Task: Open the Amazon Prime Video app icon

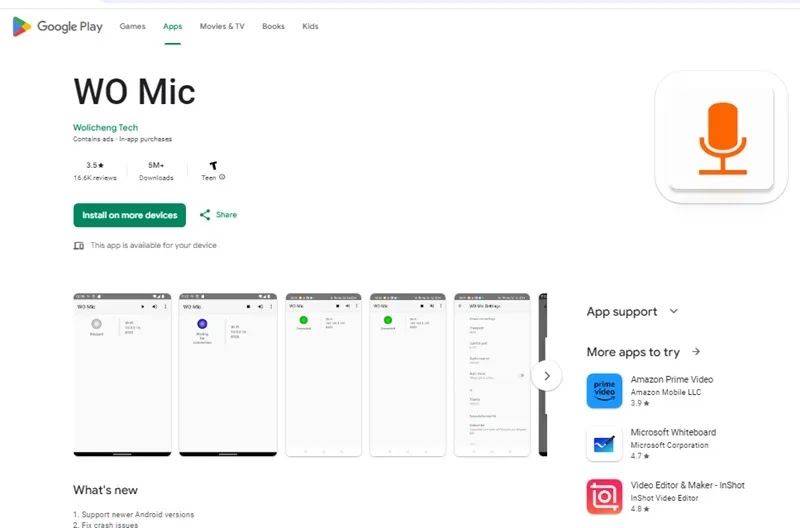Action: 605,391
